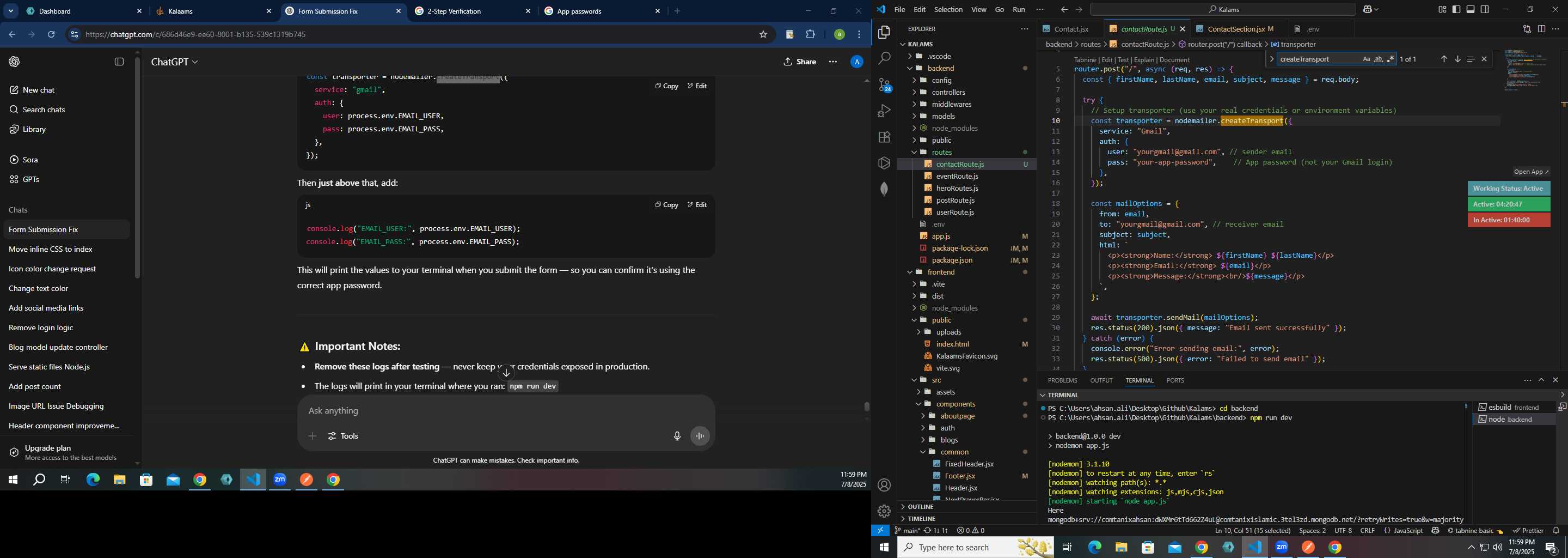
Task: Copy the console.log code block
Action: pyautogui.click(x=666, y=205)
